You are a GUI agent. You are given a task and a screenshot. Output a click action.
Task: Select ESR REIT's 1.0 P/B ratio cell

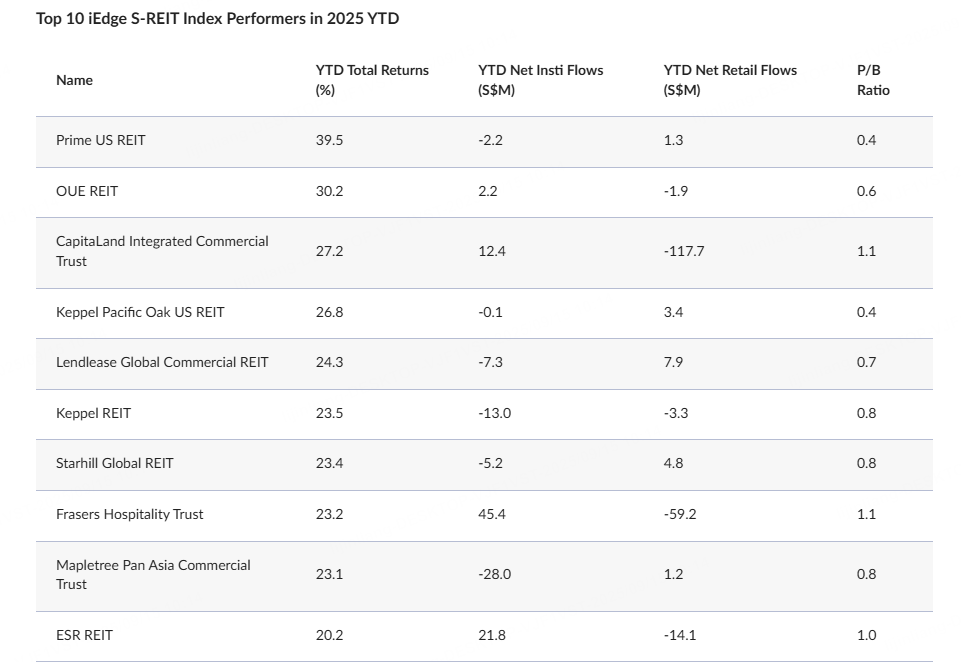[x=866, y=635]
